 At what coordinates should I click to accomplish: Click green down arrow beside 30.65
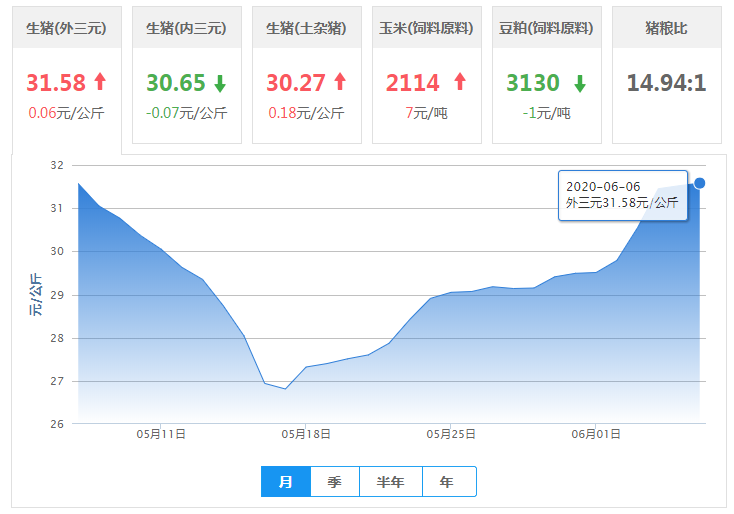[221, 82]
